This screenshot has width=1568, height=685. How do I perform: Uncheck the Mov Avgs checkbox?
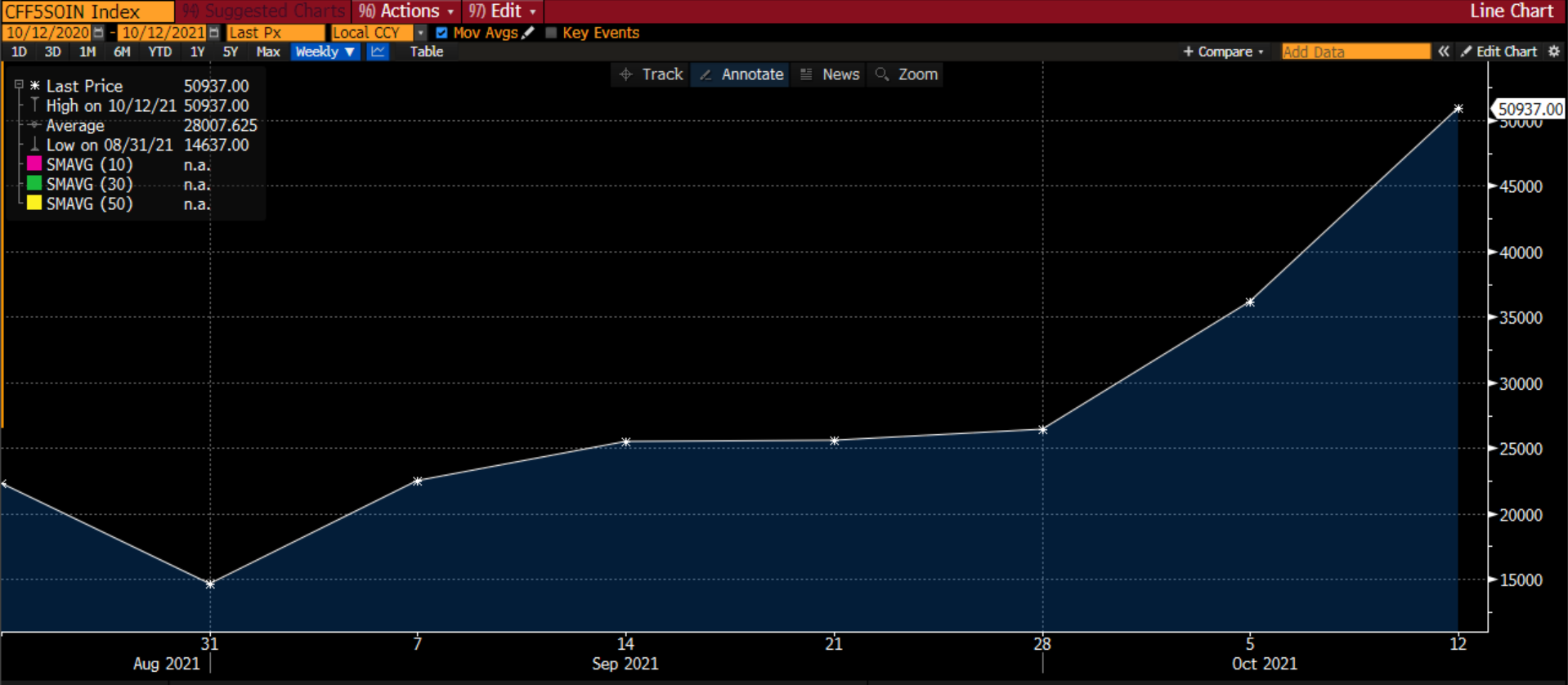[441, 33]
